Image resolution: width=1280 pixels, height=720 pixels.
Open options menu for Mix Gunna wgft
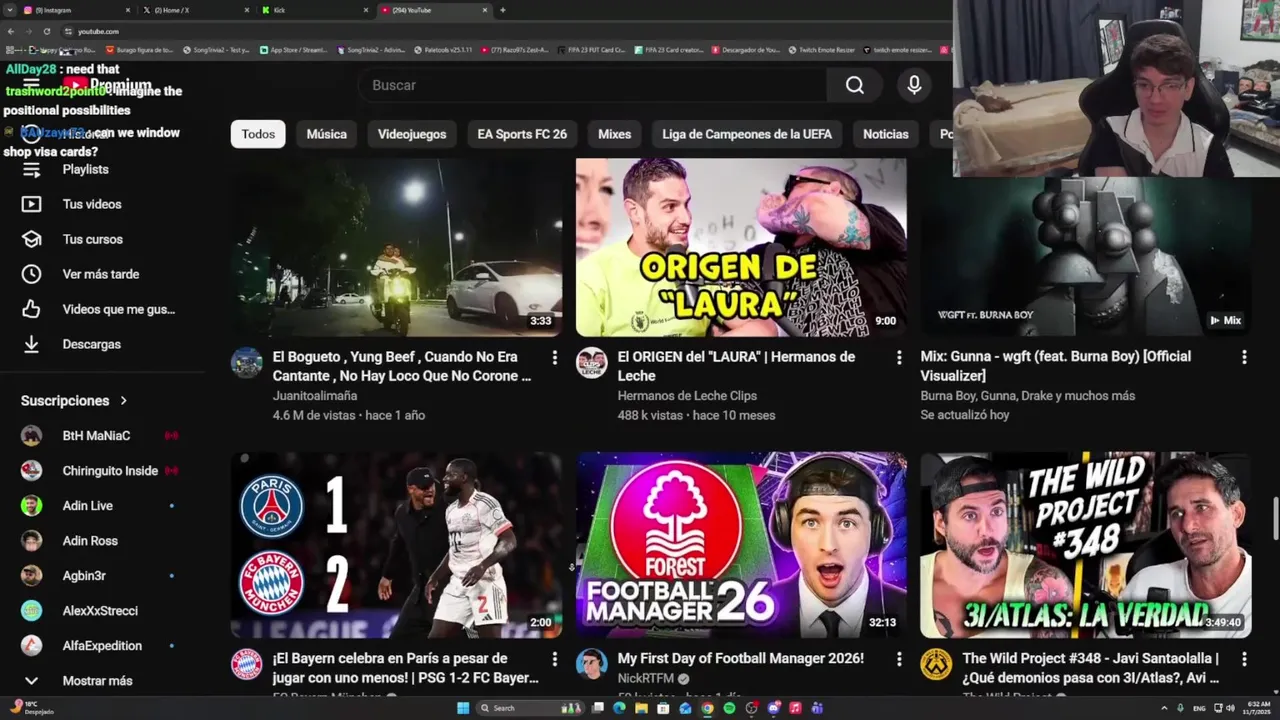pyautogui.click(x=1244, y=357)
